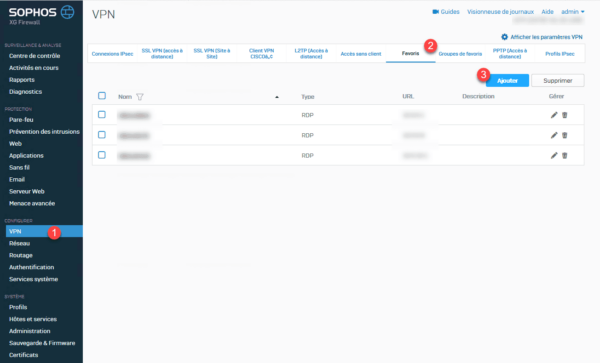Edit the second RDP bookmark with pencil icon

[554, 135]
